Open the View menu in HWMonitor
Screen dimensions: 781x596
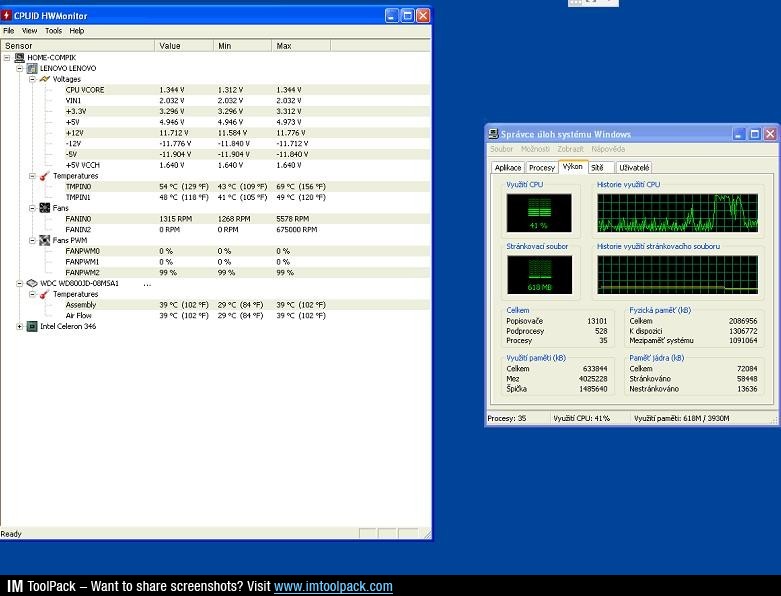point(30,31)
